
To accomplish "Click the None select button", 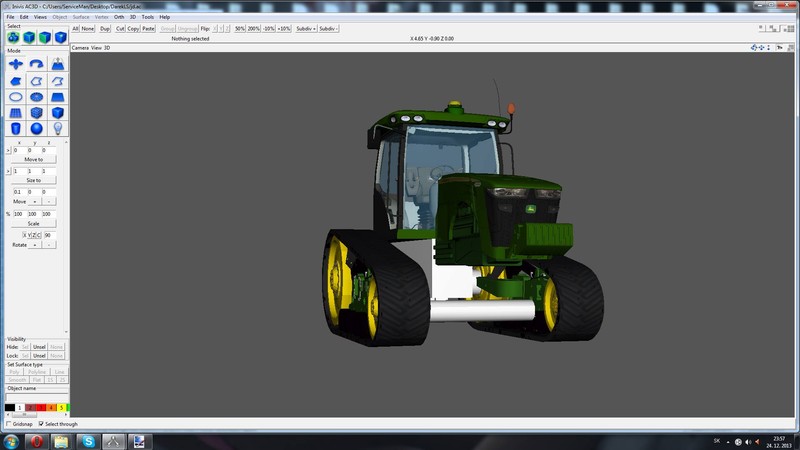I will [88, 29].
